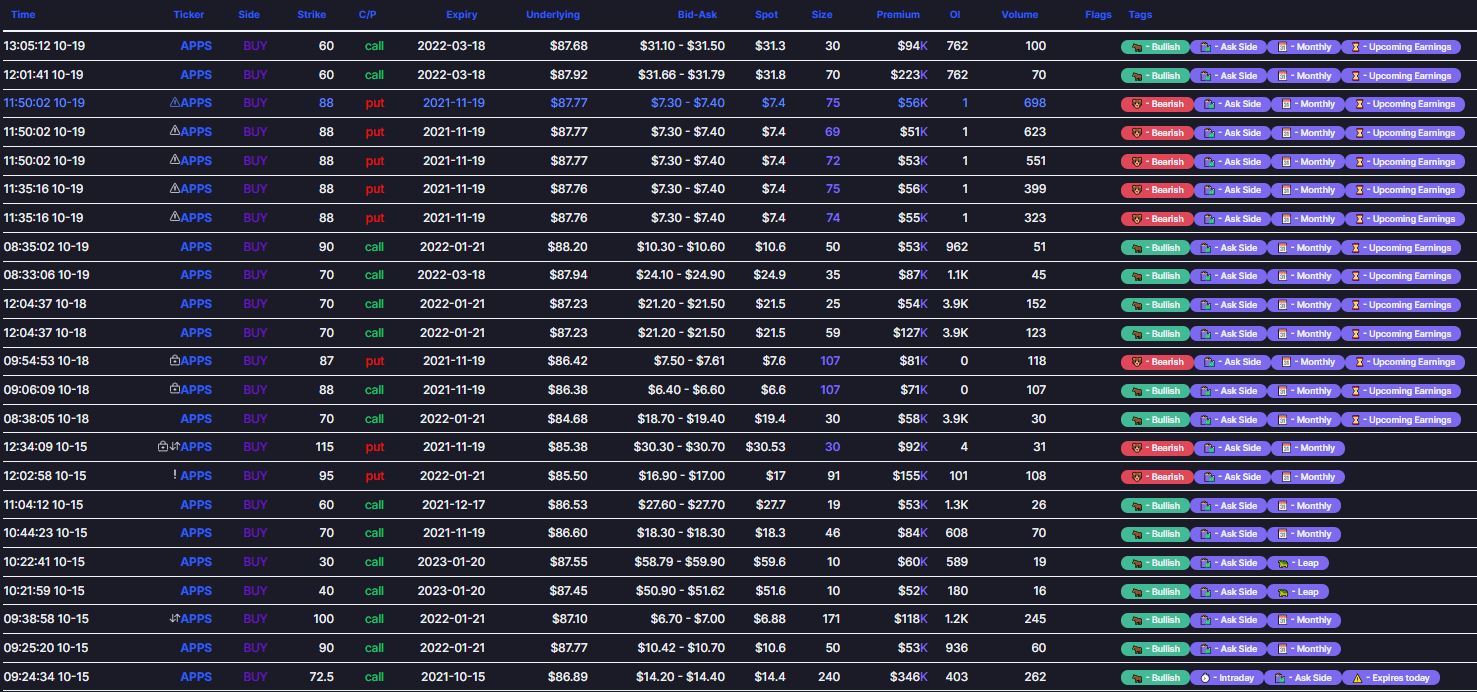1477x692 pixels.
Task: Click the warning triangle icon in the 399-volume row
Action: [175, 188]
